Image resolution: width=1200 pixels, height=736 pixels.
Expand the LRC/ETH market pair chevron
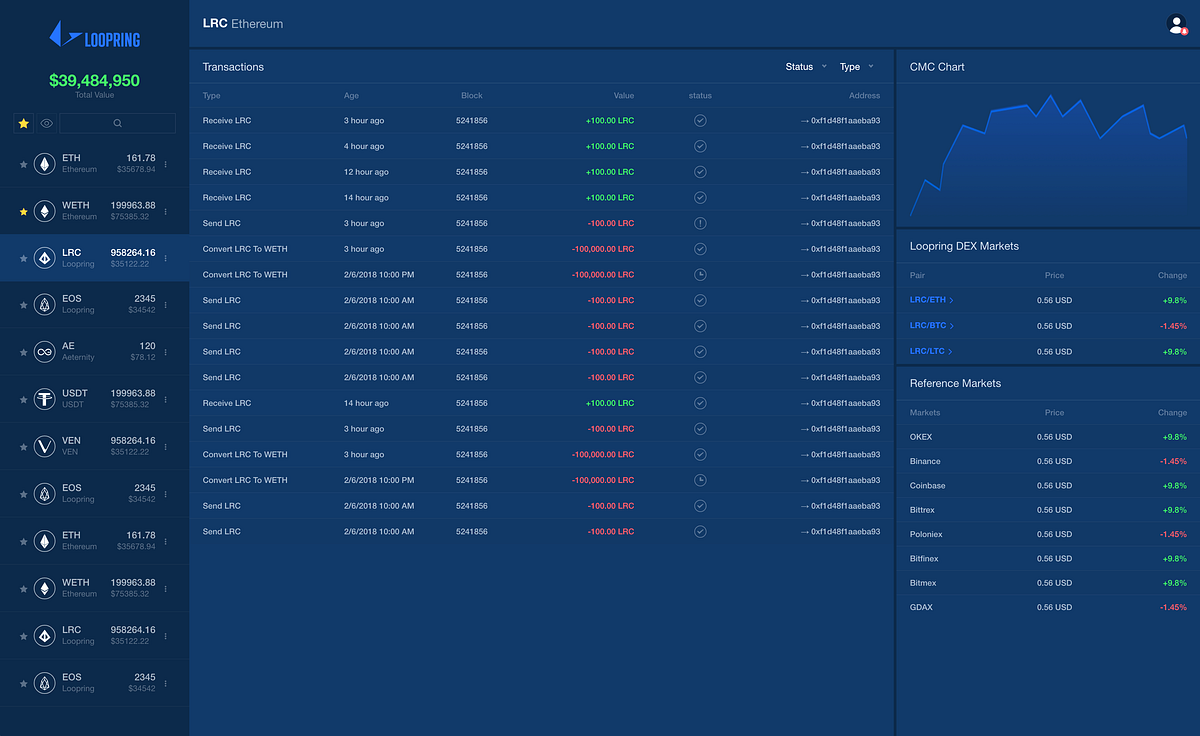pyautogui.click(x=951, y=300)
